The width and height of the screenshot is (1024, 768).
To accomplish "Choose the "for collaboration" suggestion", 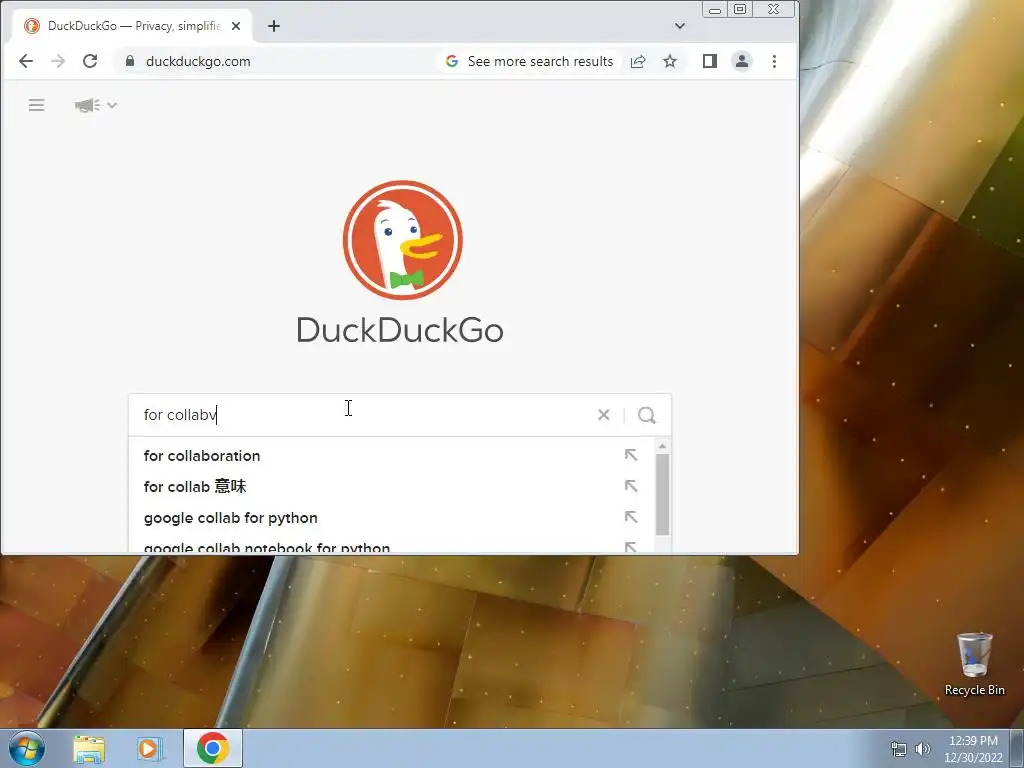I will coord(392,456).
